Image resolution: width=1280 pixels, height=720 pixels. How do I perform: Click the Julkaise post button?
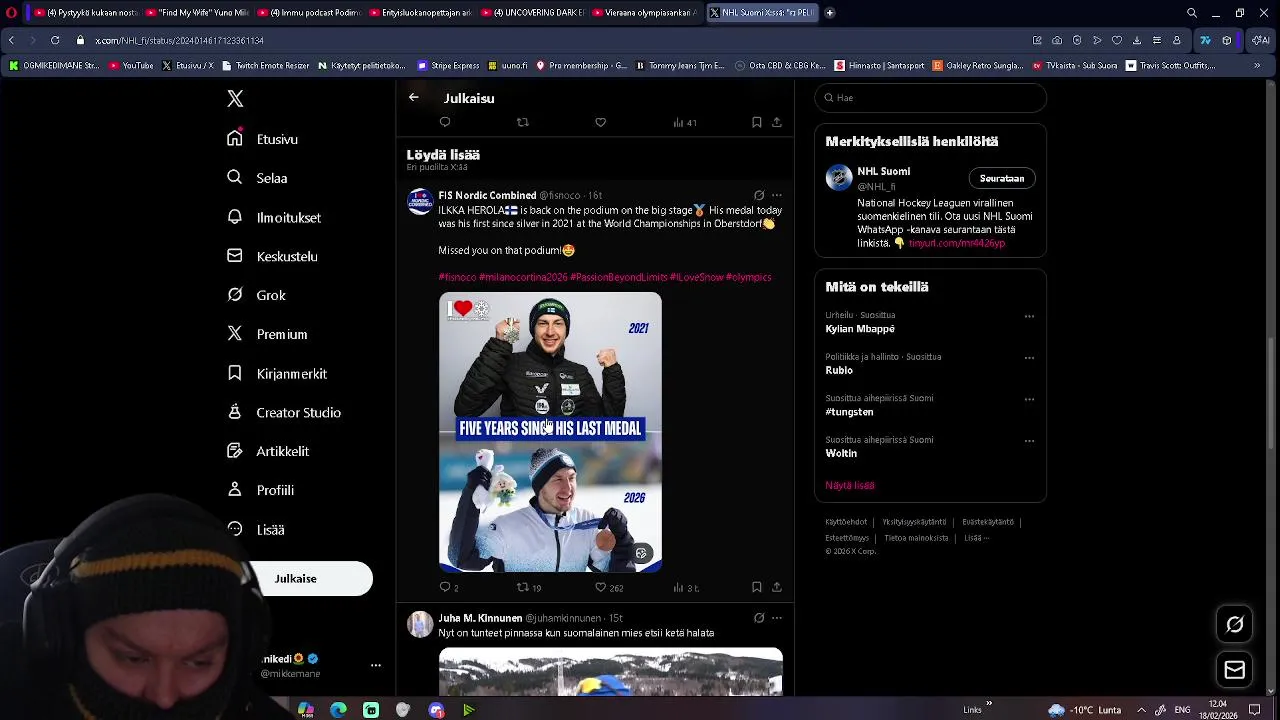coord(296,579)
